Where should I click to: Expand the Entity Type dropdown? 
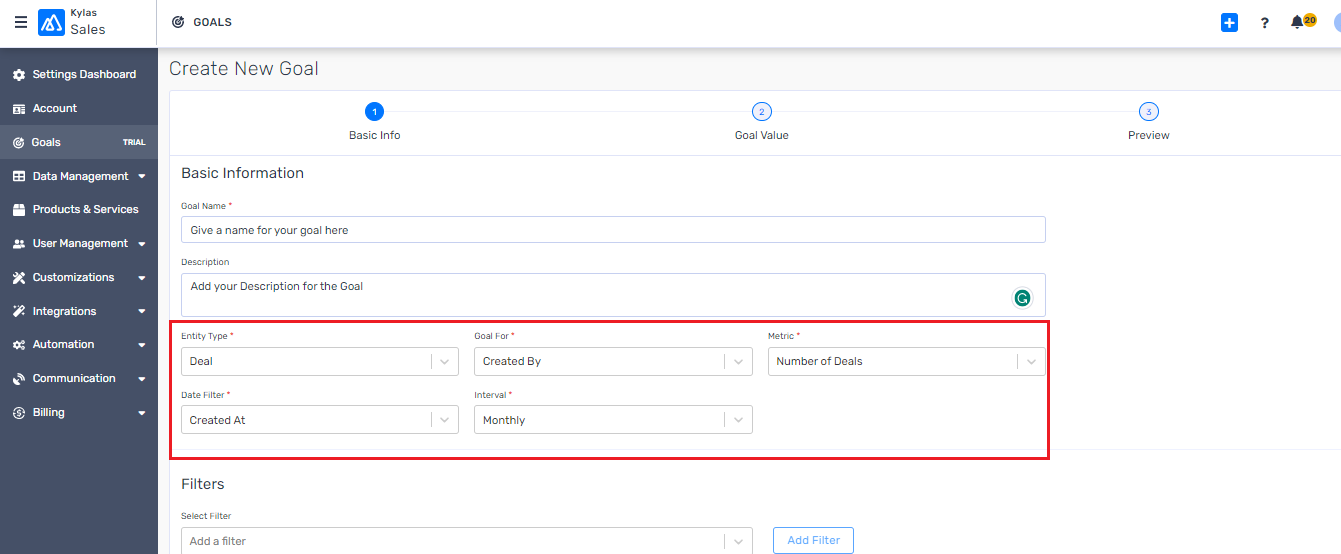(x=320, y=361)
